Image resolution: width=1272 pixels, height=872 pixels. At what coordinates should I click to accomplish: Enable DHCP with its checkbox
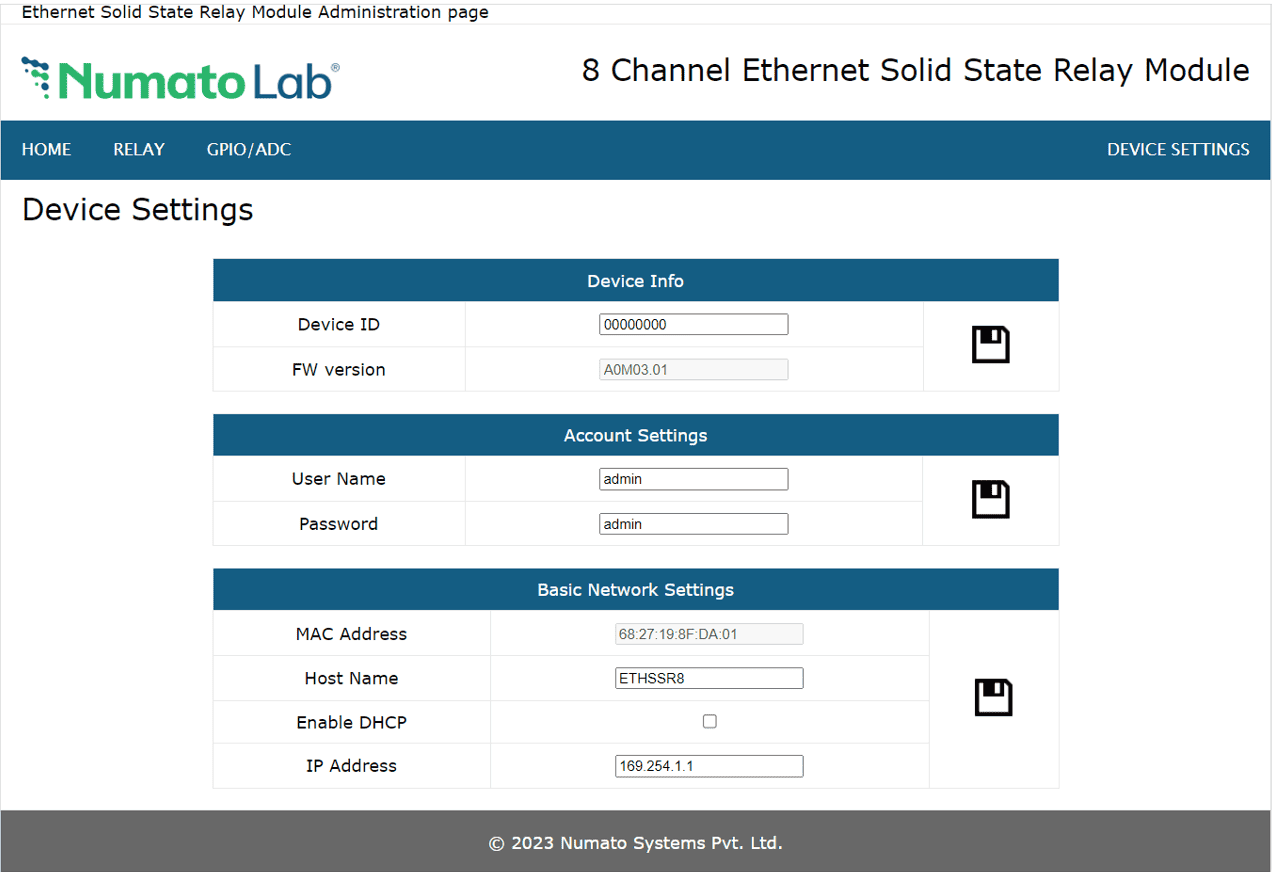pos(709,721)
